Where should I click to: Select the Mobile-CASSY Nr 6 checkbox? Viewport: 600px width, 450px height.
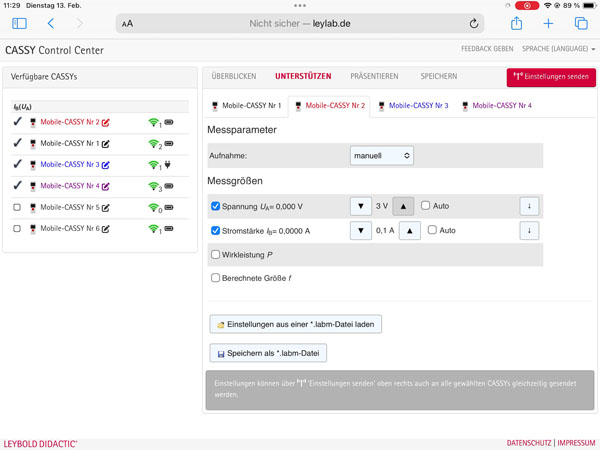click(17, 228)
